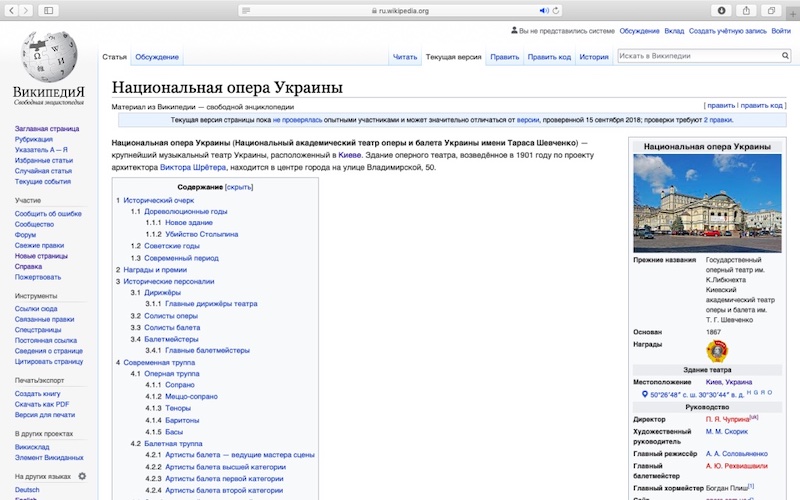The height and width of the screenshot is (500, 800).
Task: Click the Deutsch language link
Action: [x=27, y=490]
